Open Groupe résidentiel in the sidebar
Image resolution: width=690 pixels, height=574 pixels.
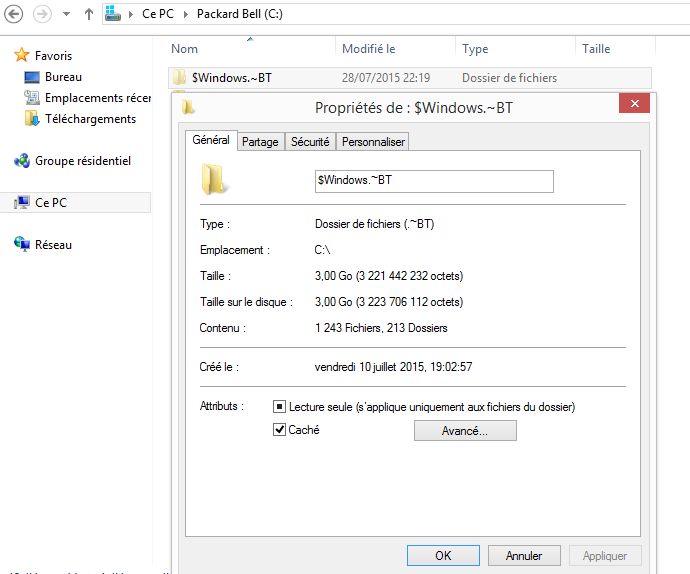(83, 161)
